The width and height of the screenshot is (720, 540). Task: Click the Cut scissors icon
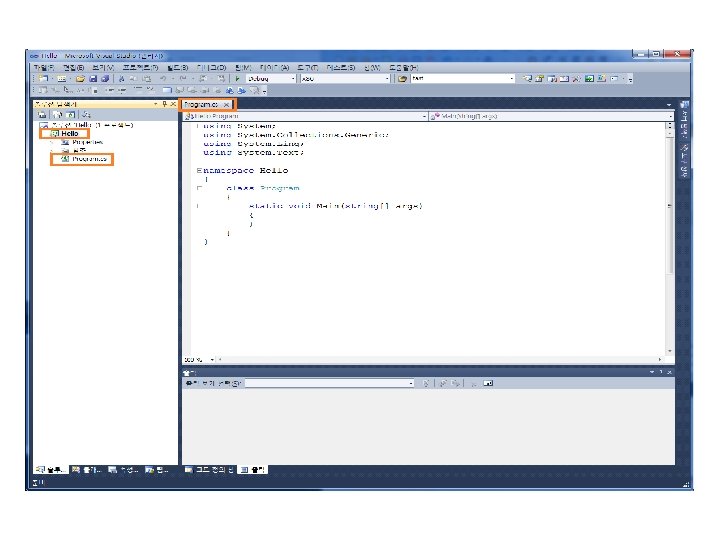(122, 79)
